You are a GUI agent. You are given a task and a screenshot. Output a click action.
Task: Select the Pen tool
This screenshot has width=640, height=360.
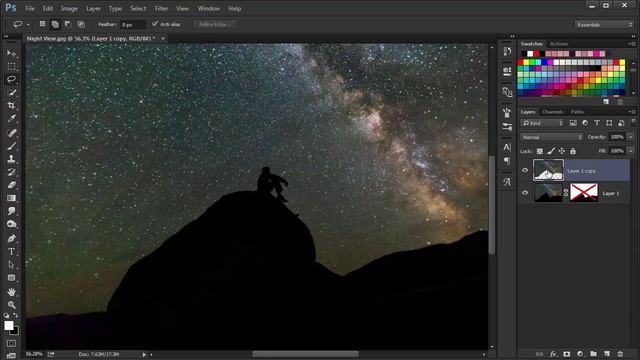(11, 238)
